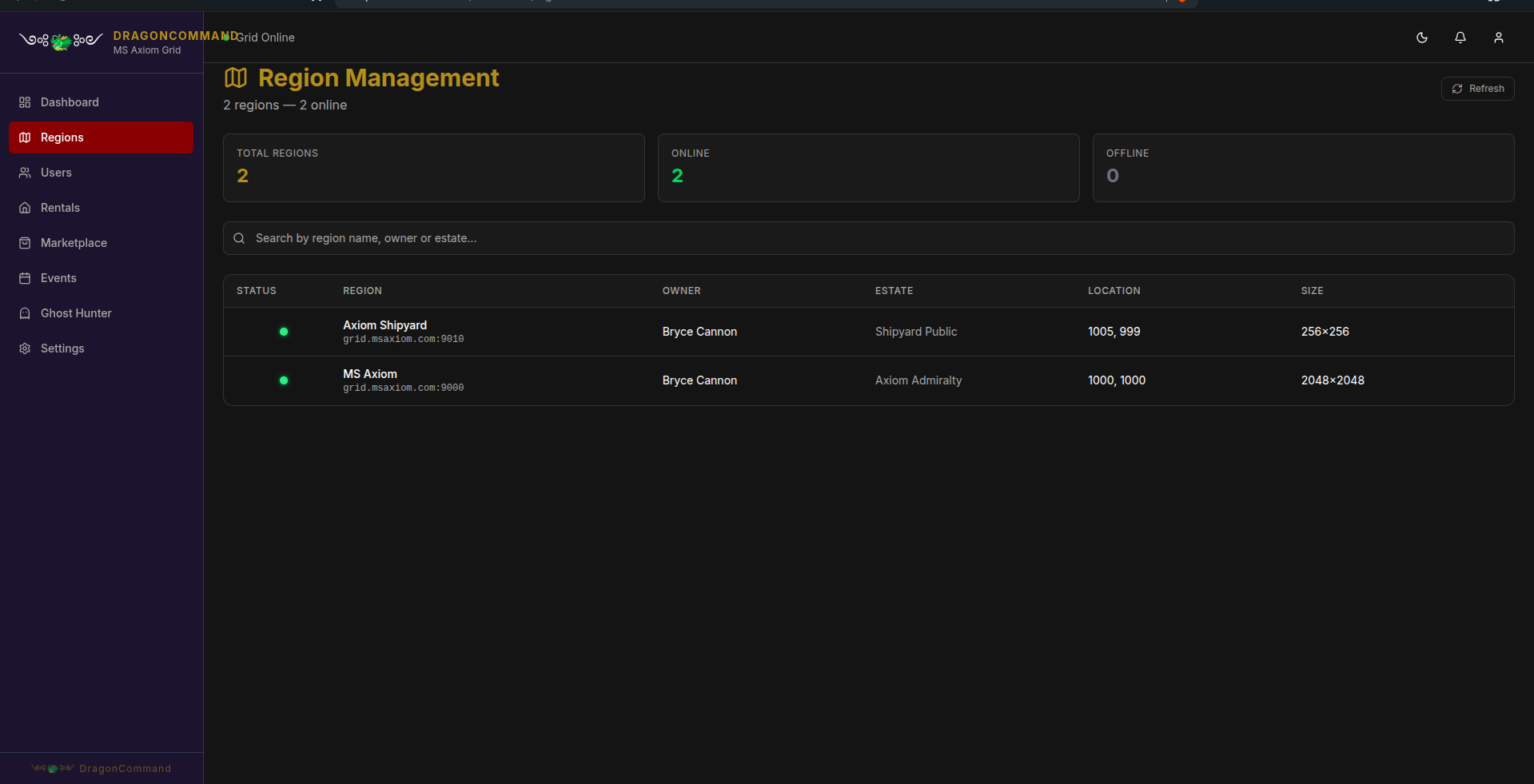
Task: Open the Dashboard menu item
Action: click(101, 102)
